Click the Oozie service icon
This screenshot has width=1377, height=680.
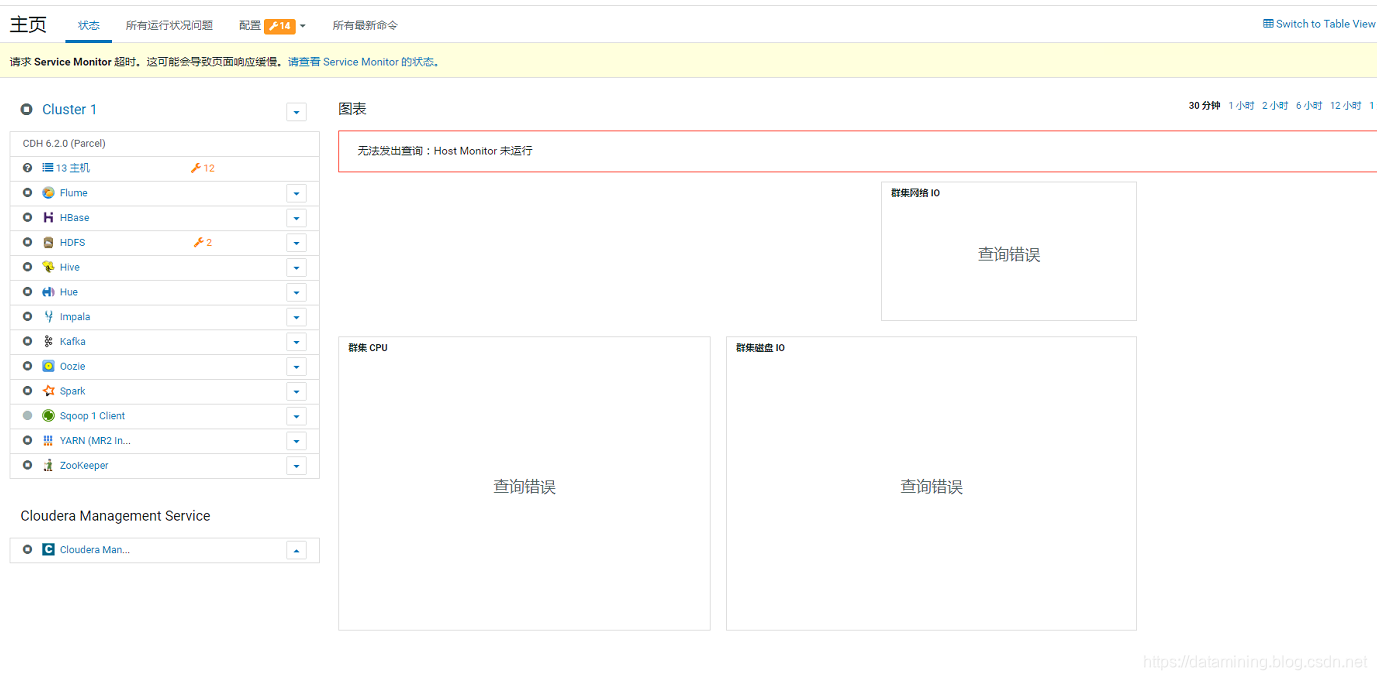tap(48, 366)
